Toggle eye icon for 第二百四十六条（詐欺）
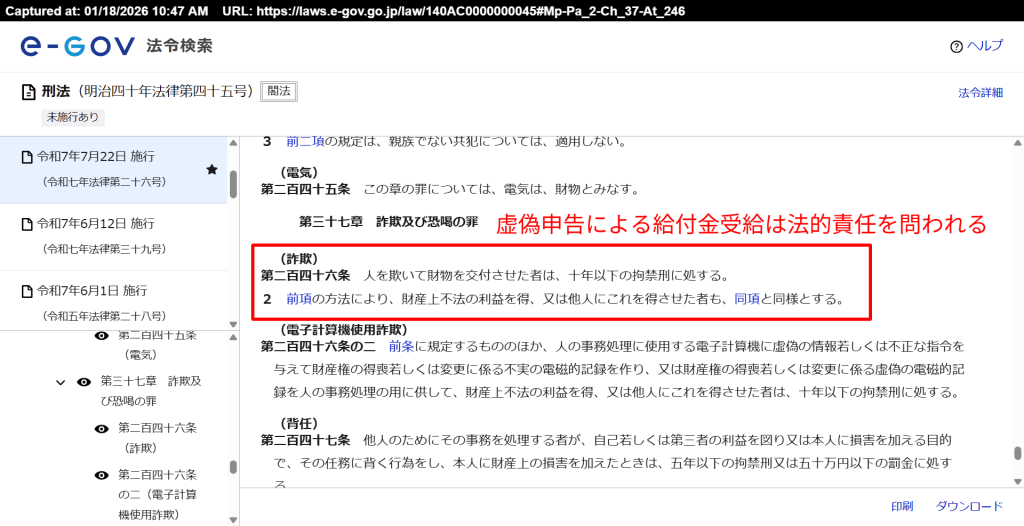1024x526 pixels. [101, 429]
